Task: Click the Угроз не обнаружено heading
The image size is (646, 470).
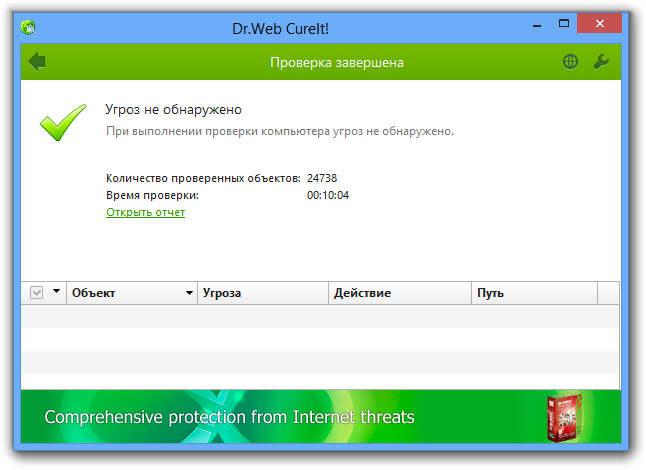Action: [173, 110]
